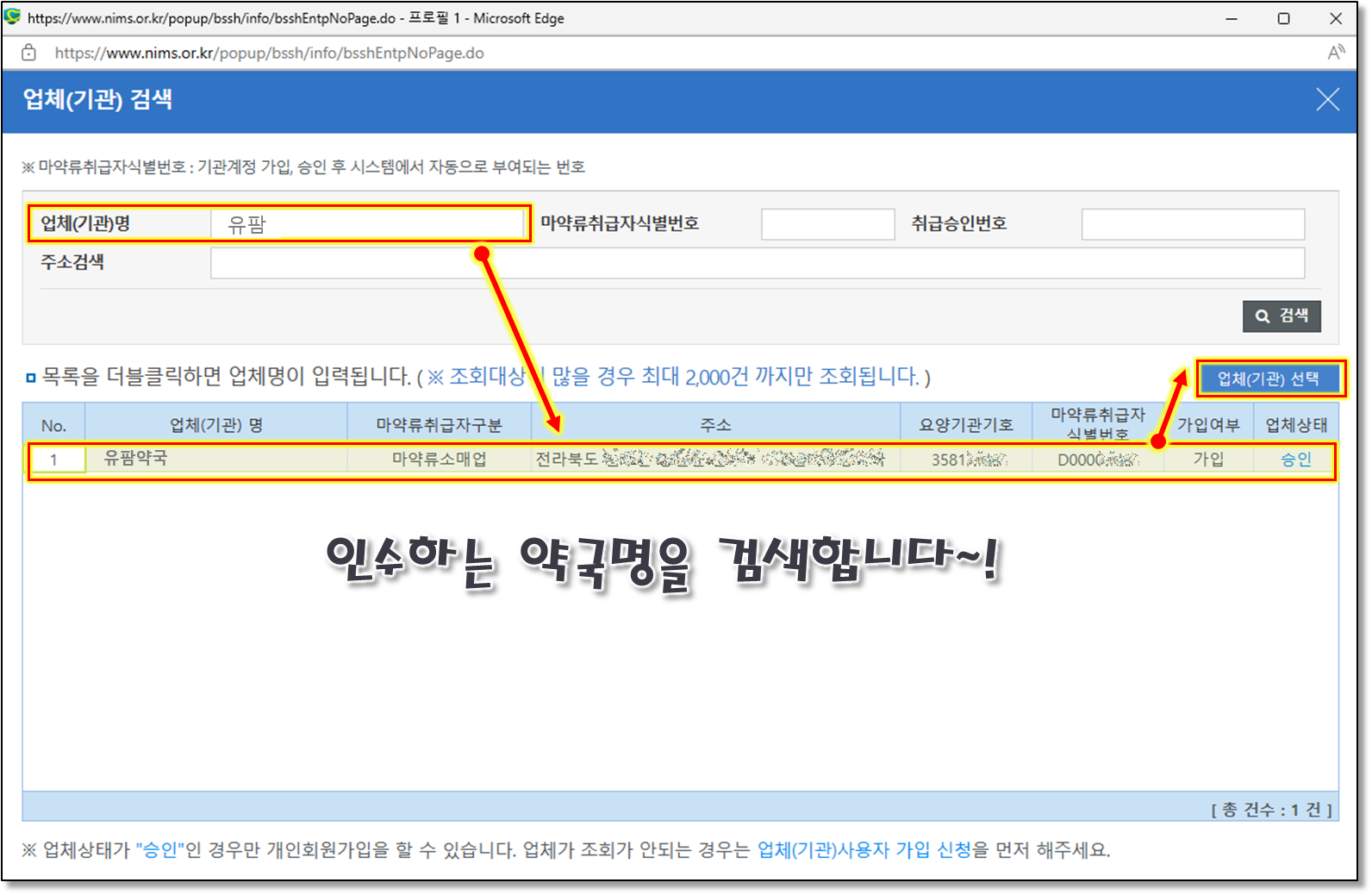Screen dimensions: 1372x895
Task: Select the 유팜약국 row in results
Action: click(x=136, y=459)
